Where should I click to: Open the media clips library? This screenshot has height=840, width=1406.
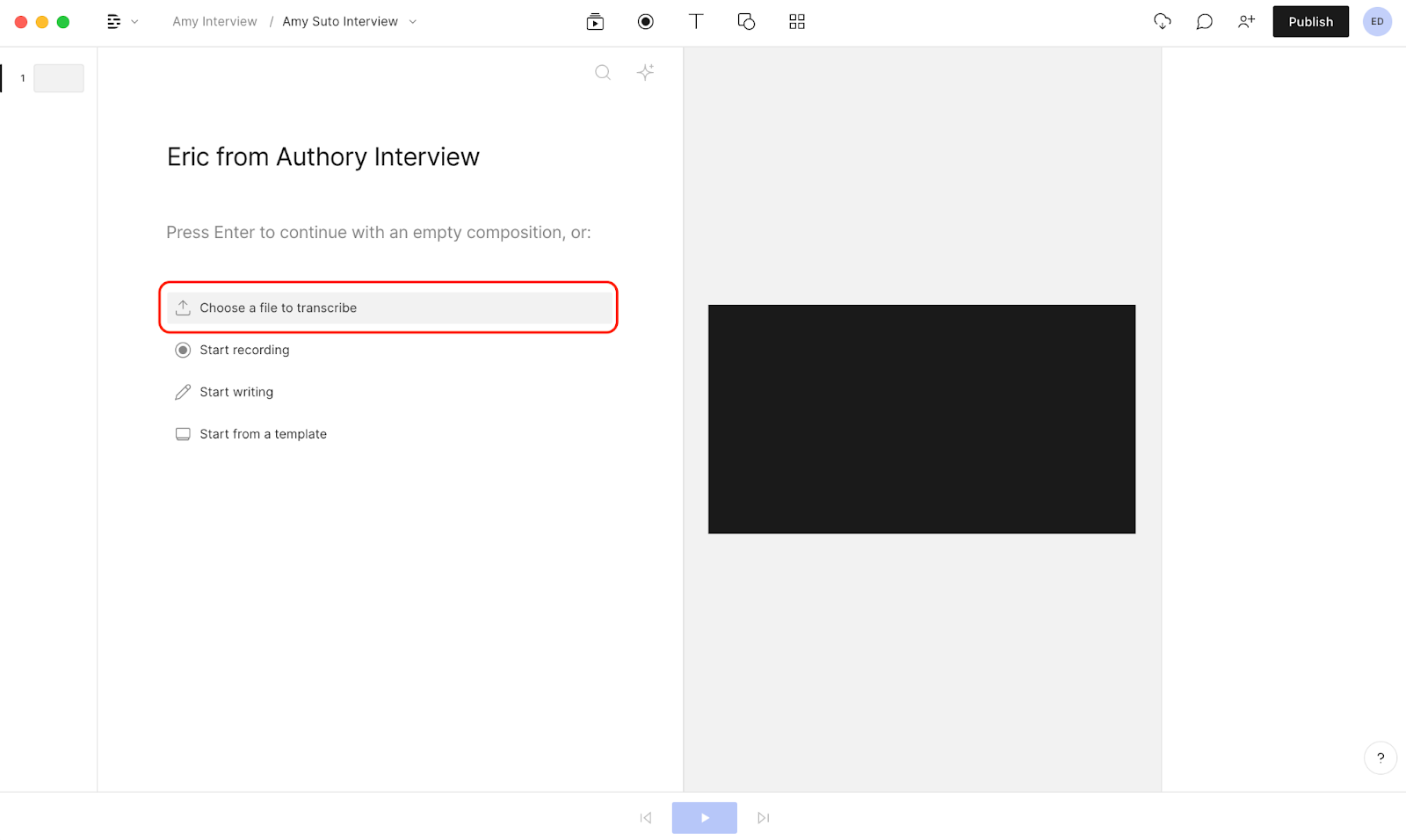594,21
